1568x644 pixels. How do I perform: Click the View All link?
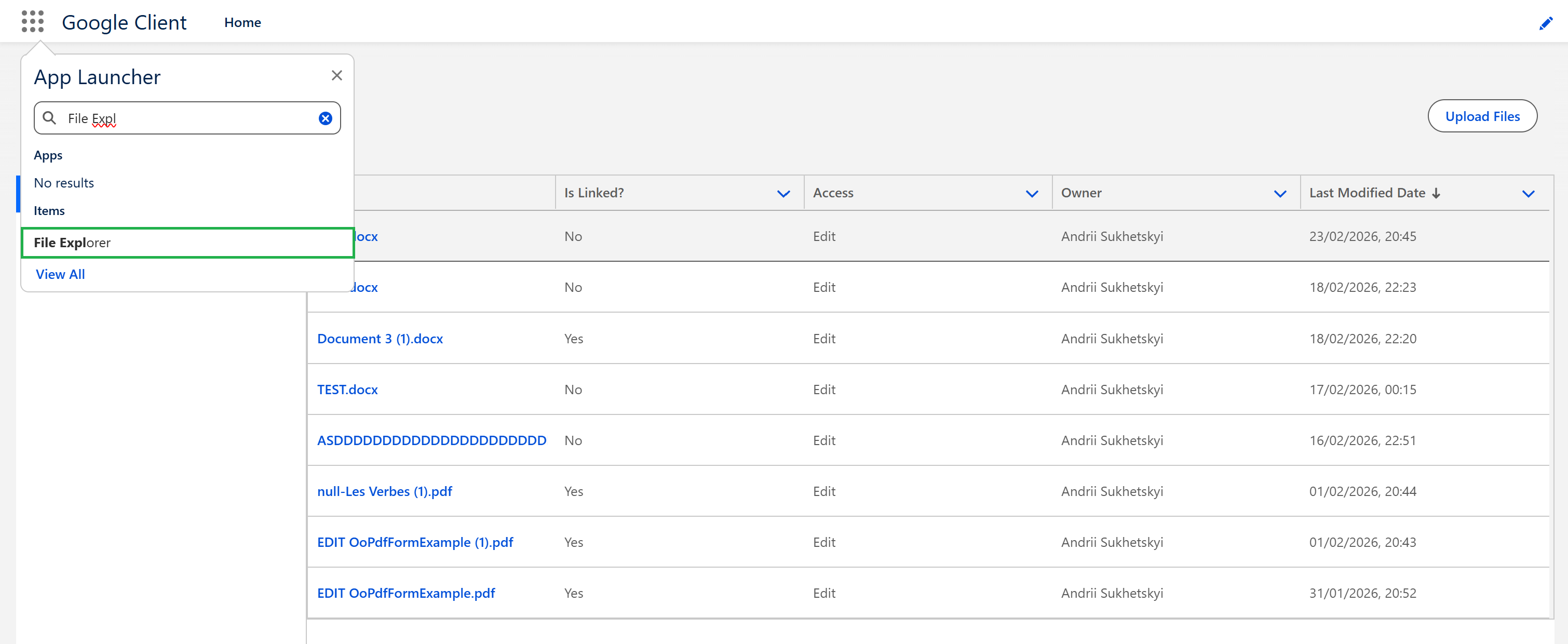pyautogui.click(x=60, y=275)
